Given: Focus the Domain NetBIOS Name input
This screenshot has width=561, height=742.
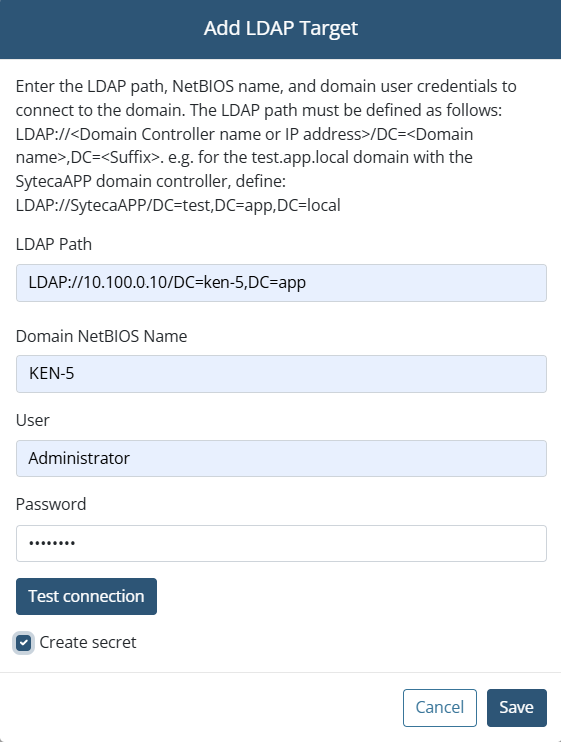Looking at the screenshot, I should pos(281,374).
